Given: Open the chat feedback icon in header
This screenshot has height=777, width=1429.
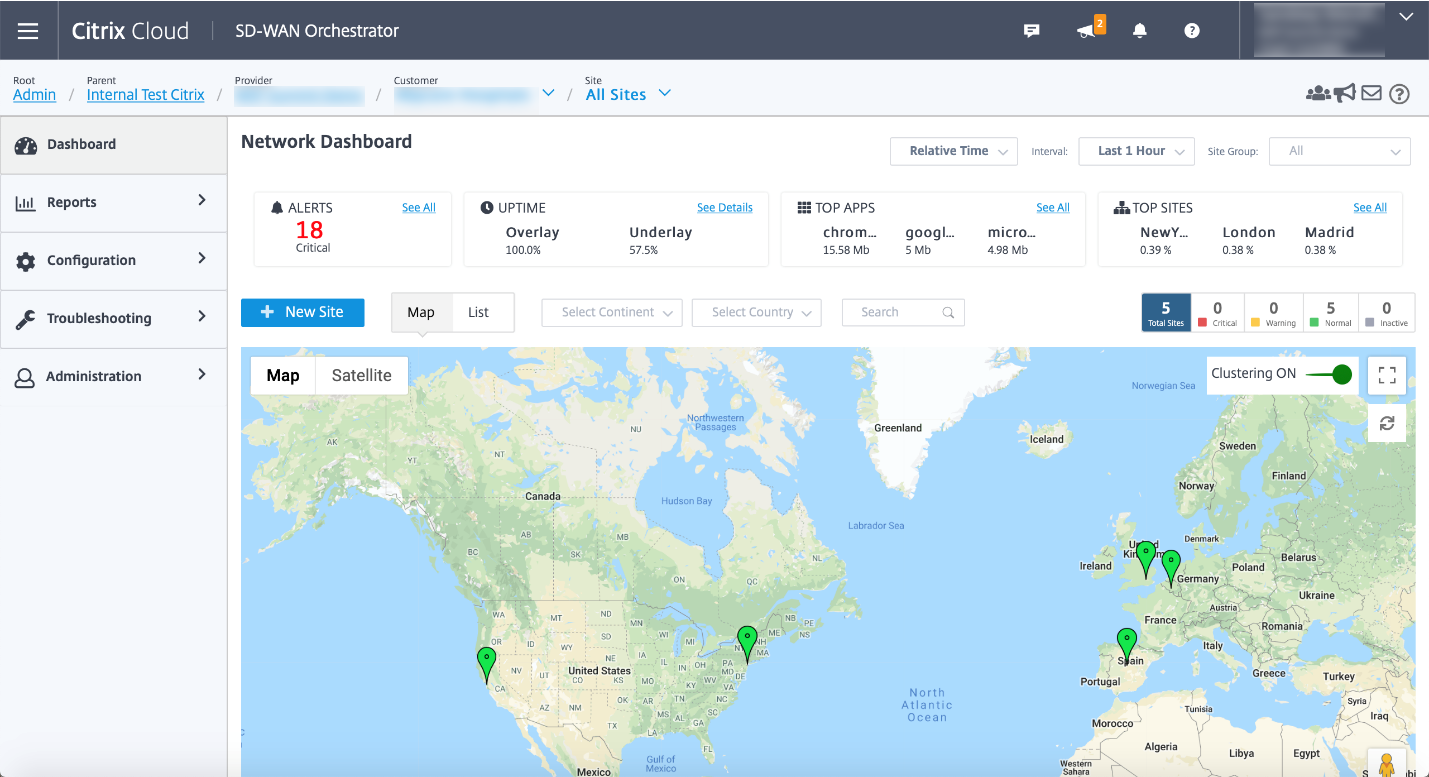Looking at the screenshot, I should pyautogui.click(x=1032, y=31).
